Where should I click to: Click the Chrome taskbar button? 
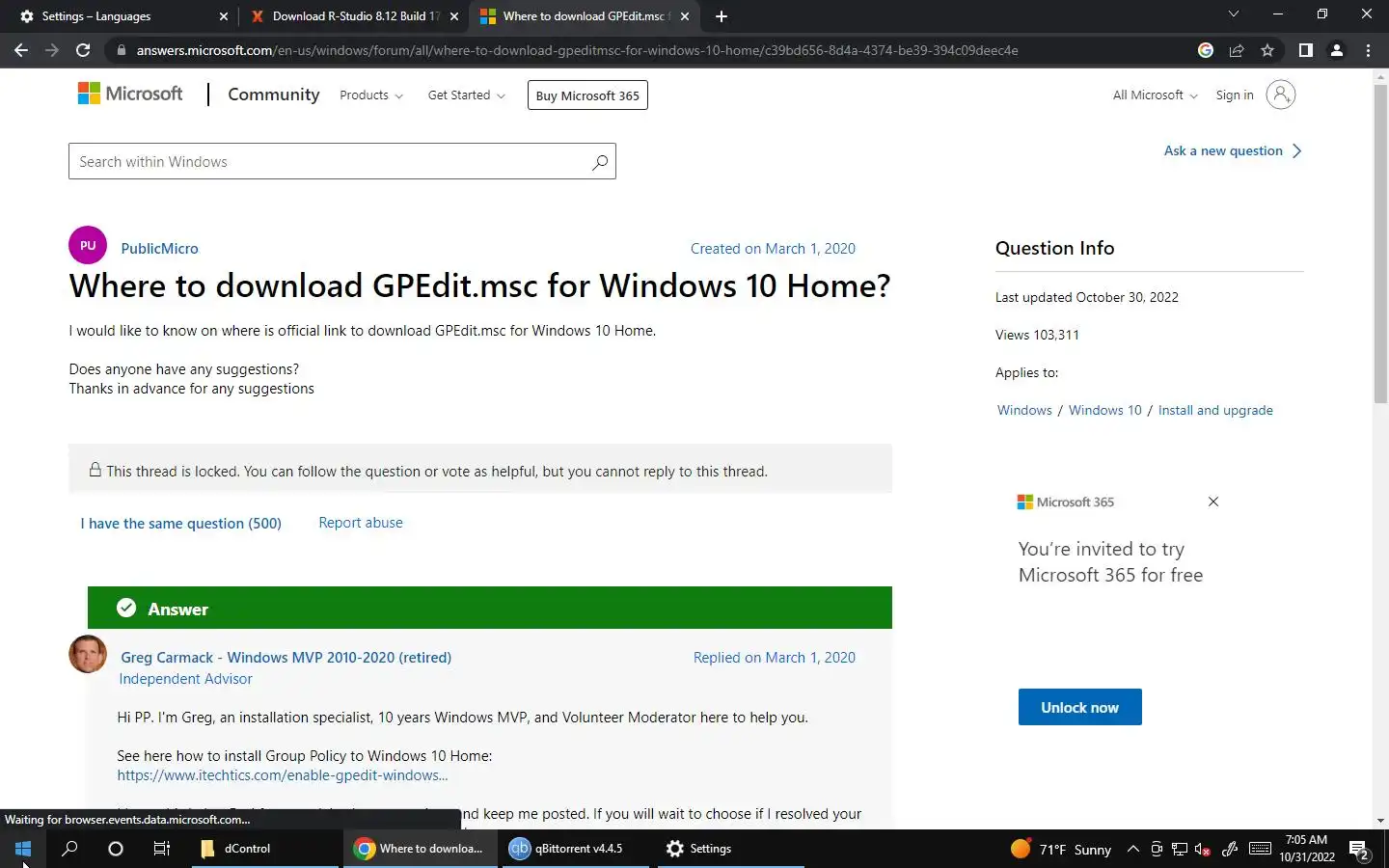pos(421,849)
